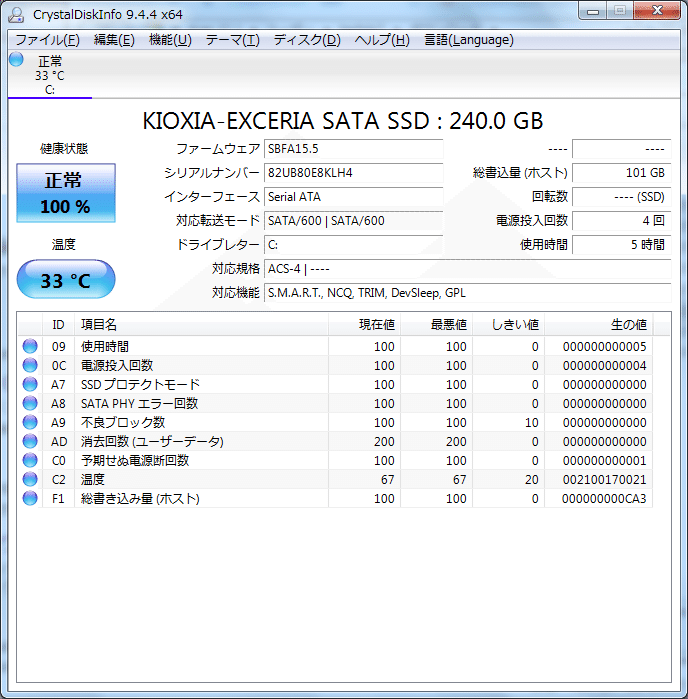Click status orb in the C0 予期せぬ電源断回数 row
688x699 pixels.
pos(30,461)
